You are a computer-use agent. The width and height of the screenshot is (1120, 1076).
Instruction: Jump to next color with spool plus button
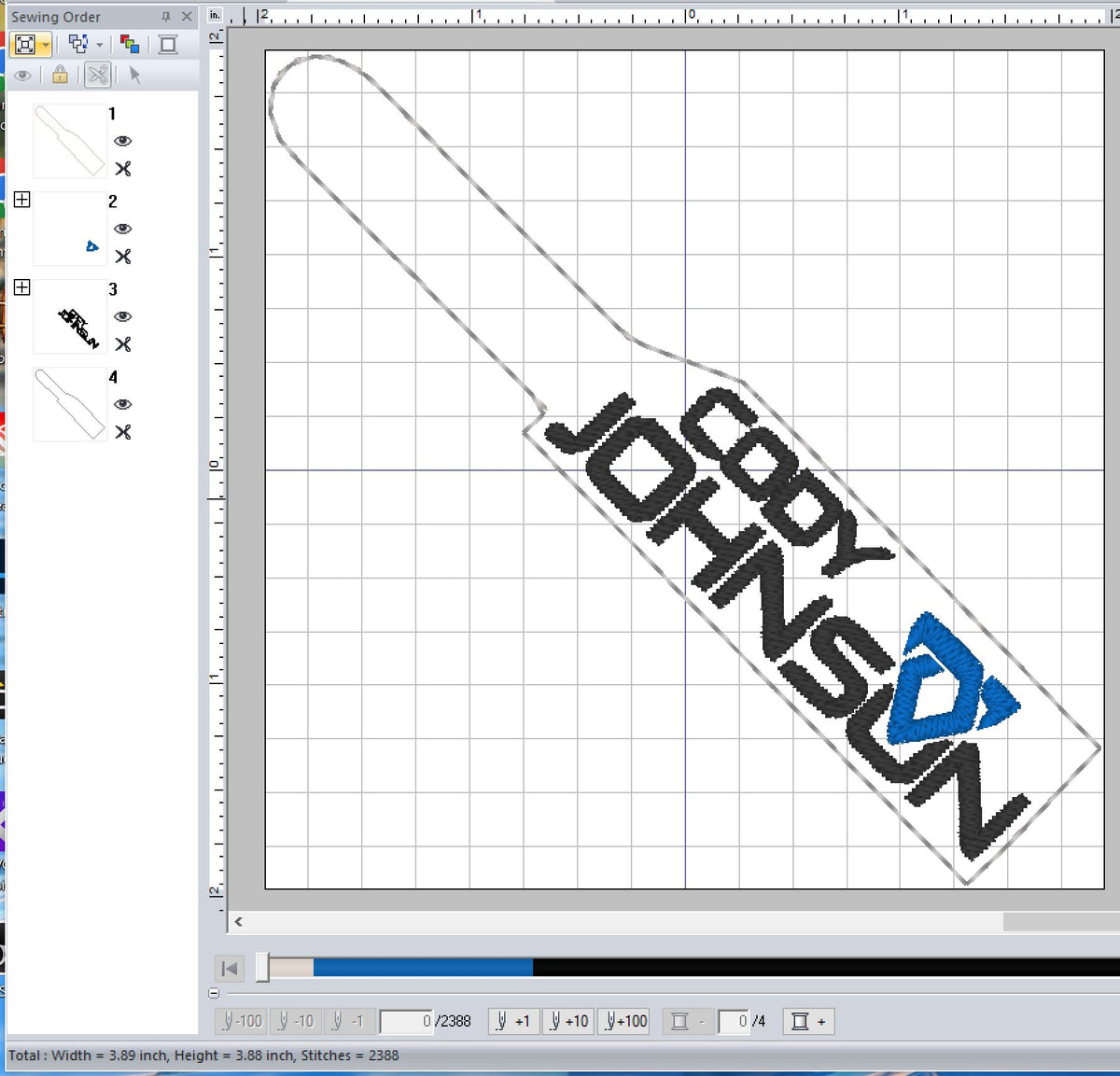808,1021
